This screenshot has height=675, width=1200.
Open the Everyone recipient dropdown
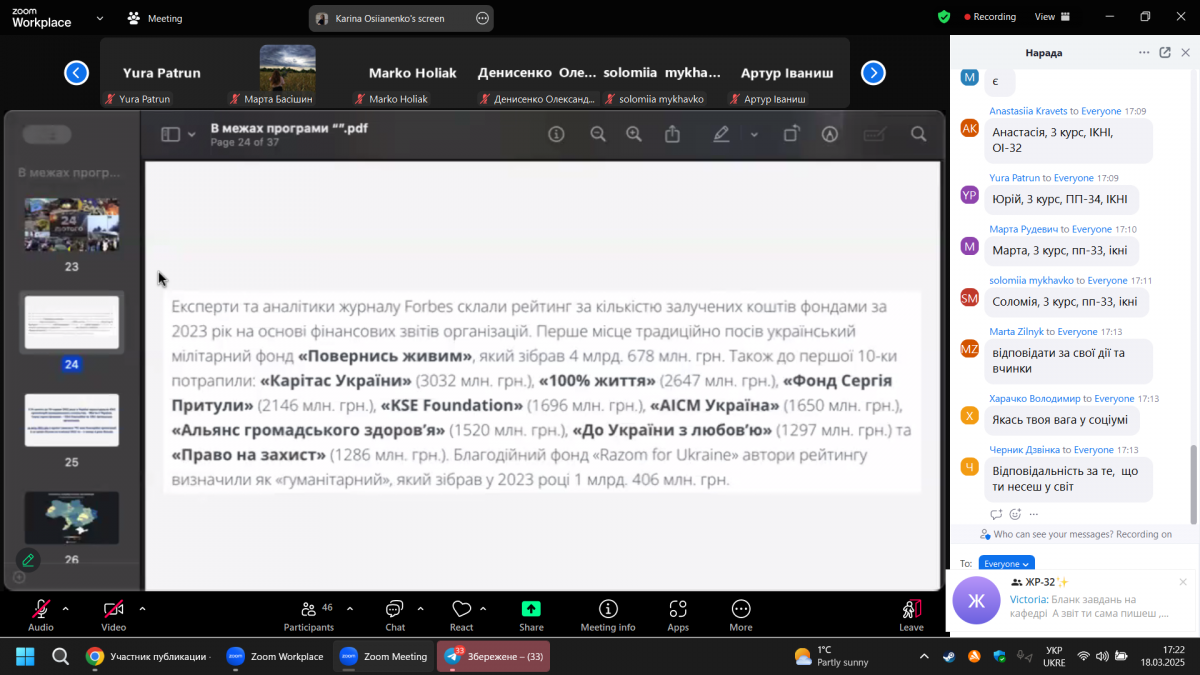1006,564
